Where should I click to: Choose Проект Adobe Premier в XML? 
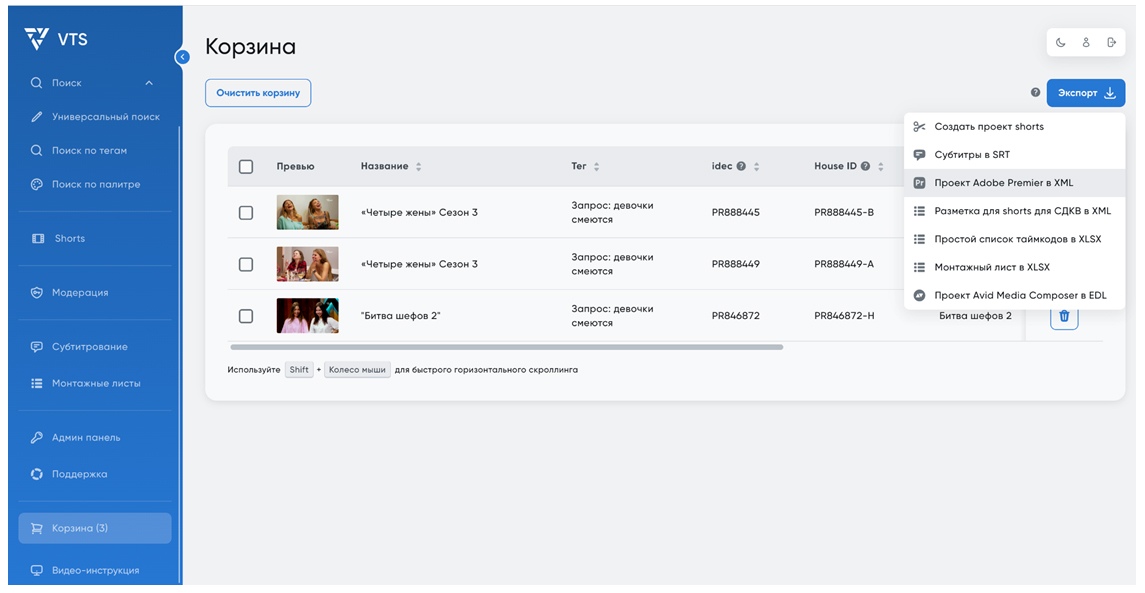[x=1003, y=183]
